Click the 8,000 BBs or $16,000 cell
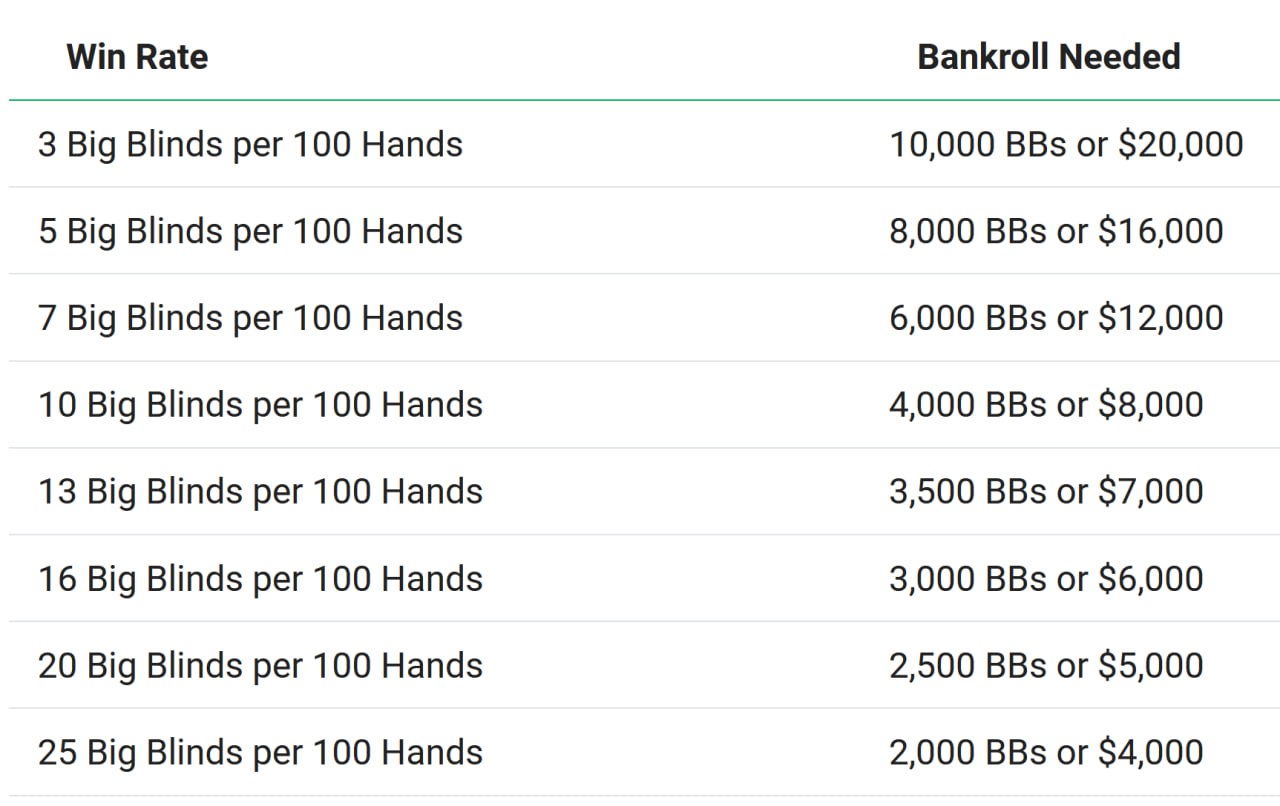1280x806 pixels. pyautogui.click(x=1056, y=231)
